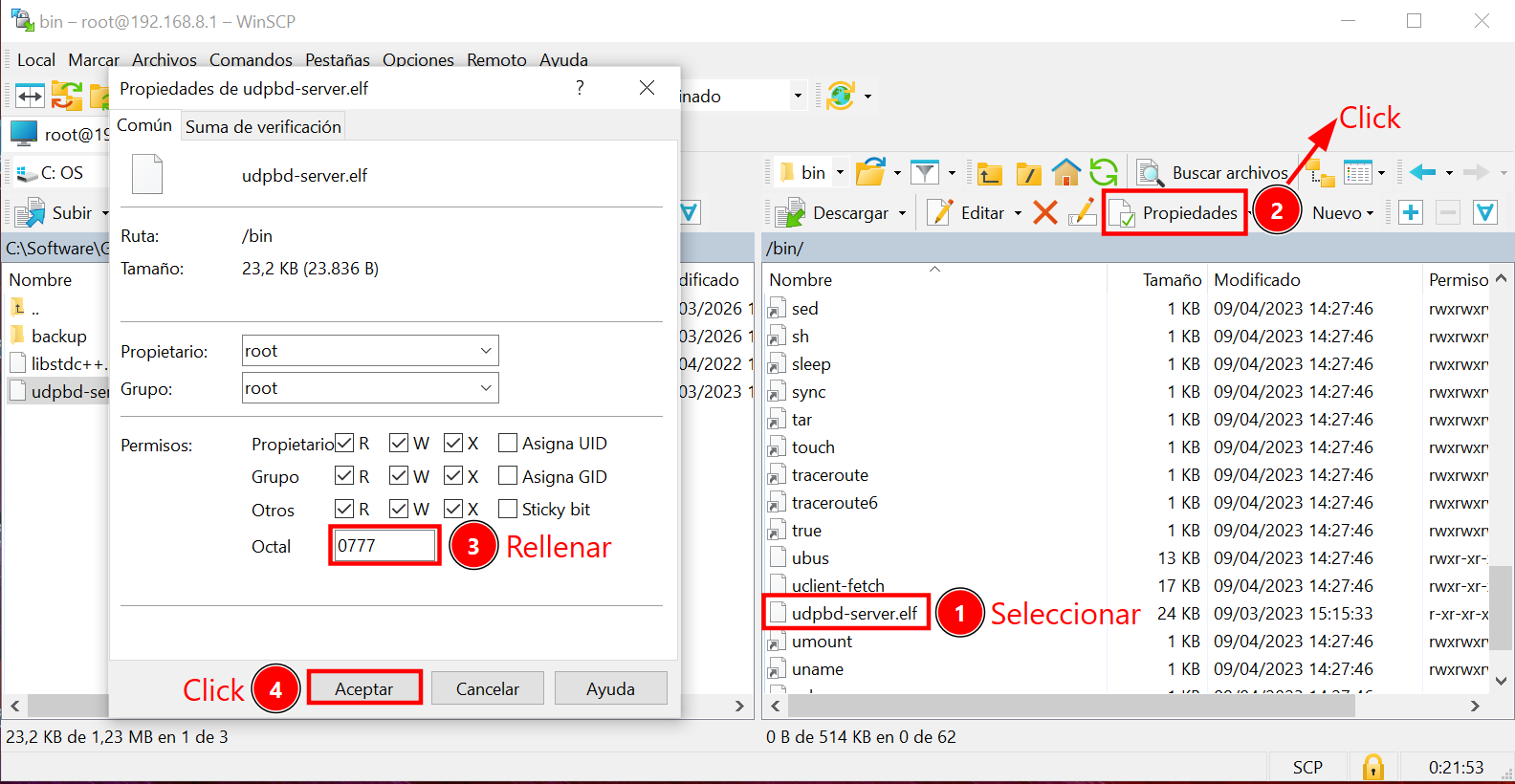Click the Synchronize folders toolbar icon
The width and height of the screenshot is (1515, 784).
67,96
